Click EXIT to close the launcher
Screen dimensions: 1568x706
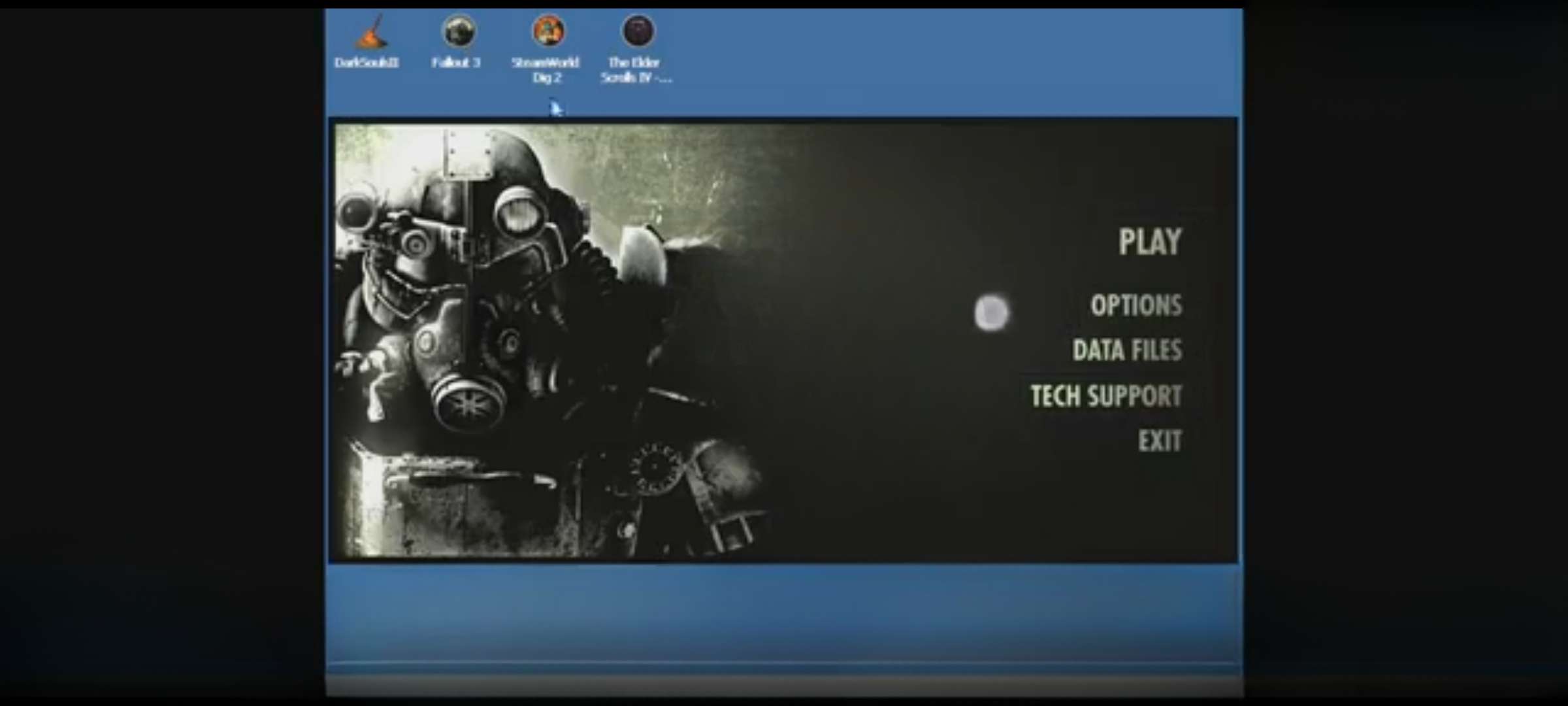[x=1160, y=441]
